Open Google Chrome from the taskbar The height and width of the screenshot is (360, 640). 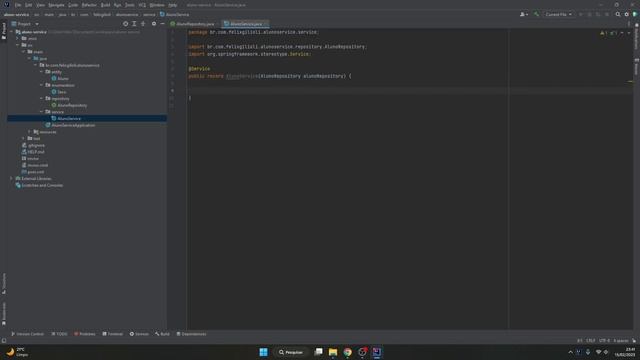click(347, 352)
